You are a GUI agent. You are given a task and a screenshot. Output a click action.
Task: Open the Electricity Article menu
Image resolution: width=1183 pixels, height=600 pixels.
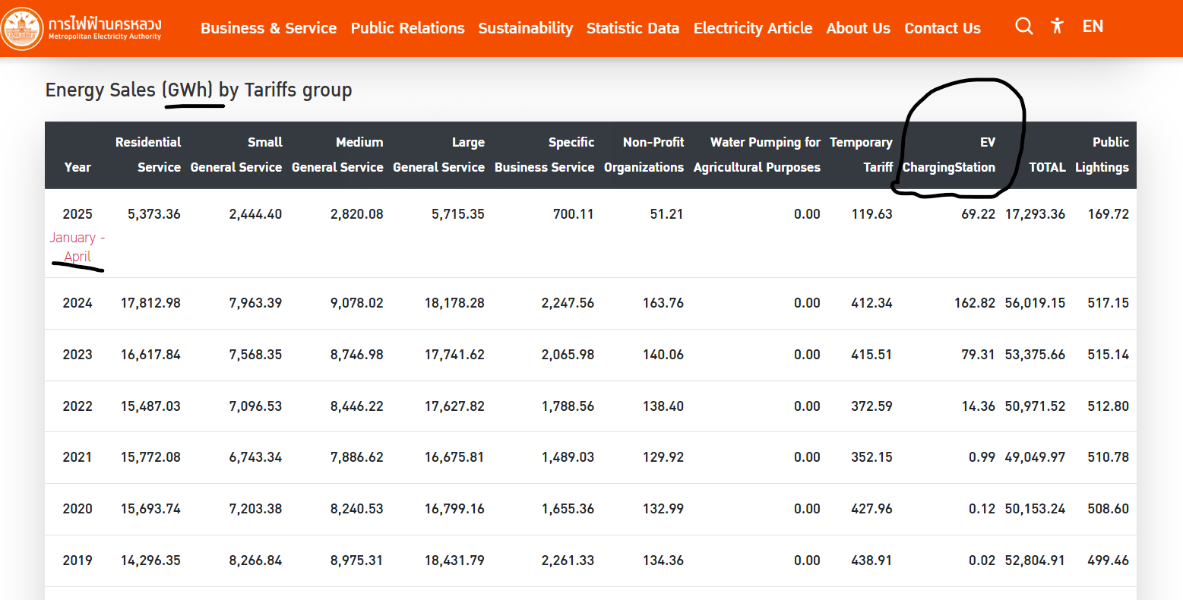click(x=753, y=28)
